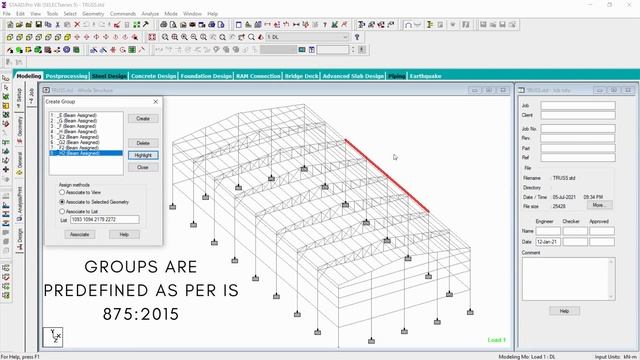Select the isometric view cube icon

click(x=67, y=37)
